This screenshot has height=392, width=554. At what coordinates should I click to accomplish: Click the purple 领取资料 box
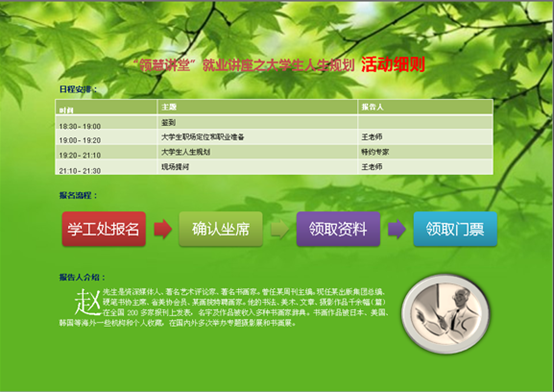click(x=338, y=229)
